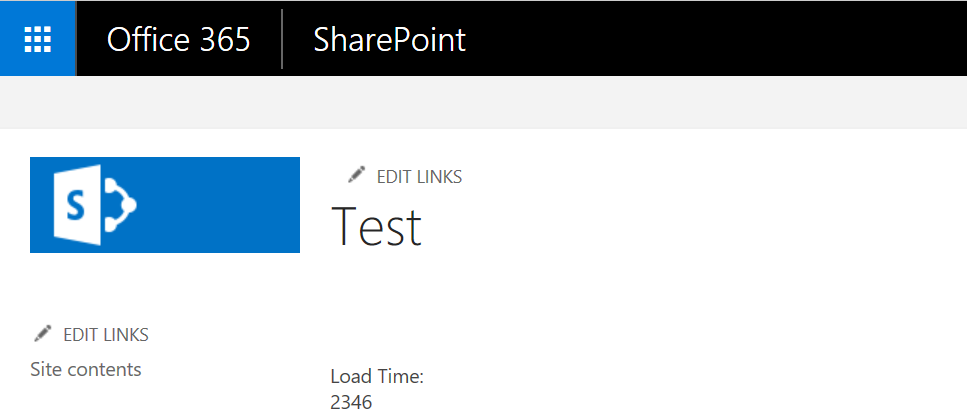Click the white S letter in the site logo
The image size is (967, 419).
[73, 205]
